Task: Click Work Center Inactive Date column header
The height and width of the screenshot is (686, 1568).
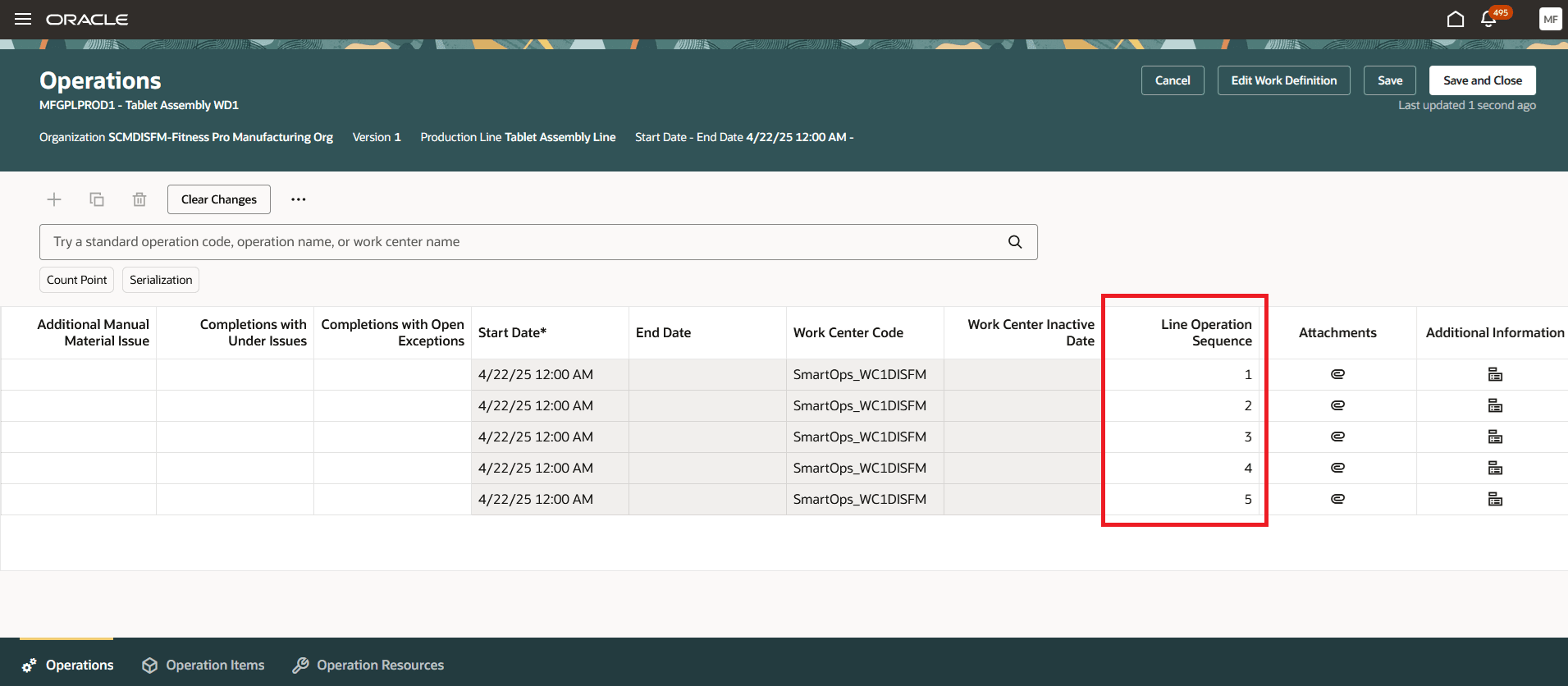Action: tap(1022, 332)
